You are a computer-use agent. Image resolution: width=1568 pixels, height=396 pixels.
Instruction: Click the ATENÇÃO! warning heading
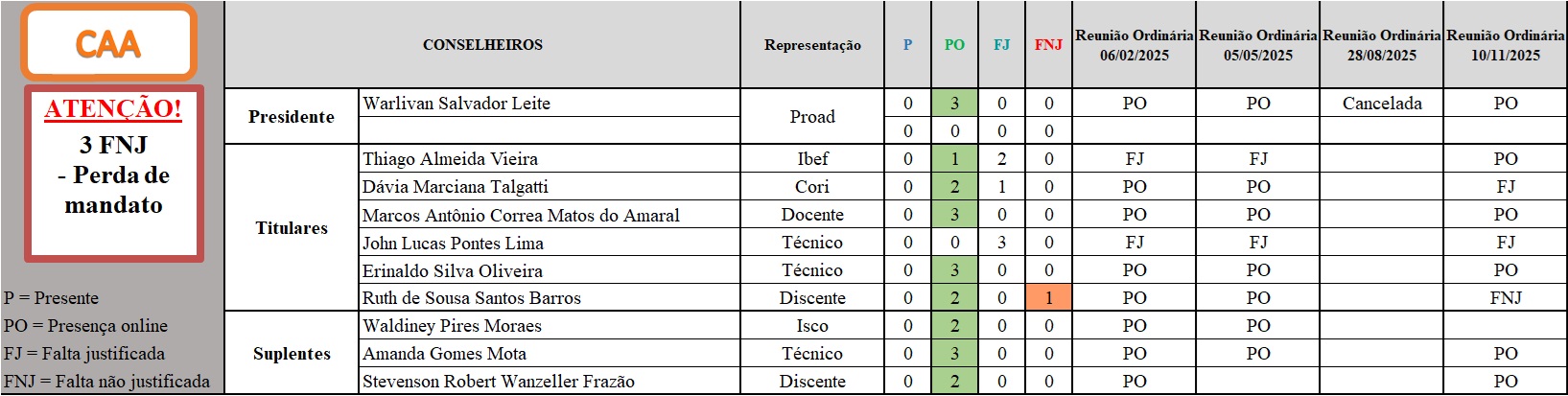(113, 109)
